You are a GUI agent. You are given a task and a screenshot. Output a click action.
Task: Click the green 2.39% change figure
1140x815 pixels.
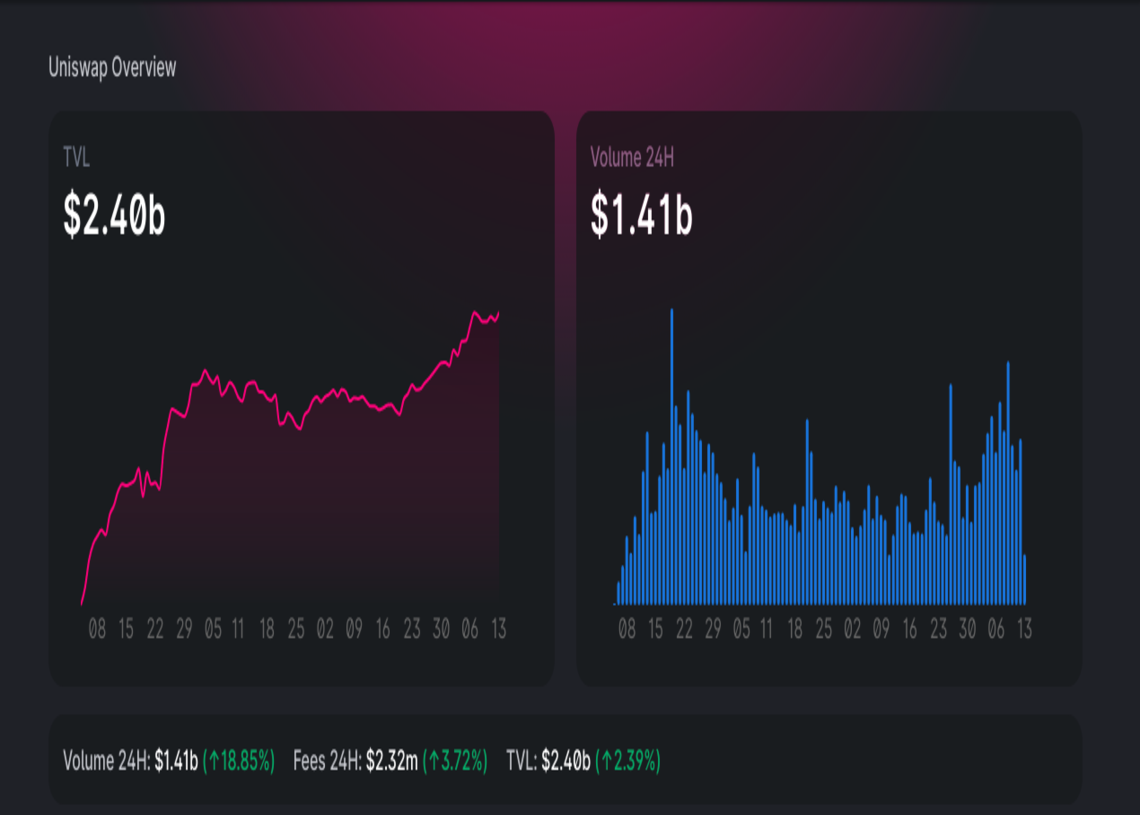(628, 761)
